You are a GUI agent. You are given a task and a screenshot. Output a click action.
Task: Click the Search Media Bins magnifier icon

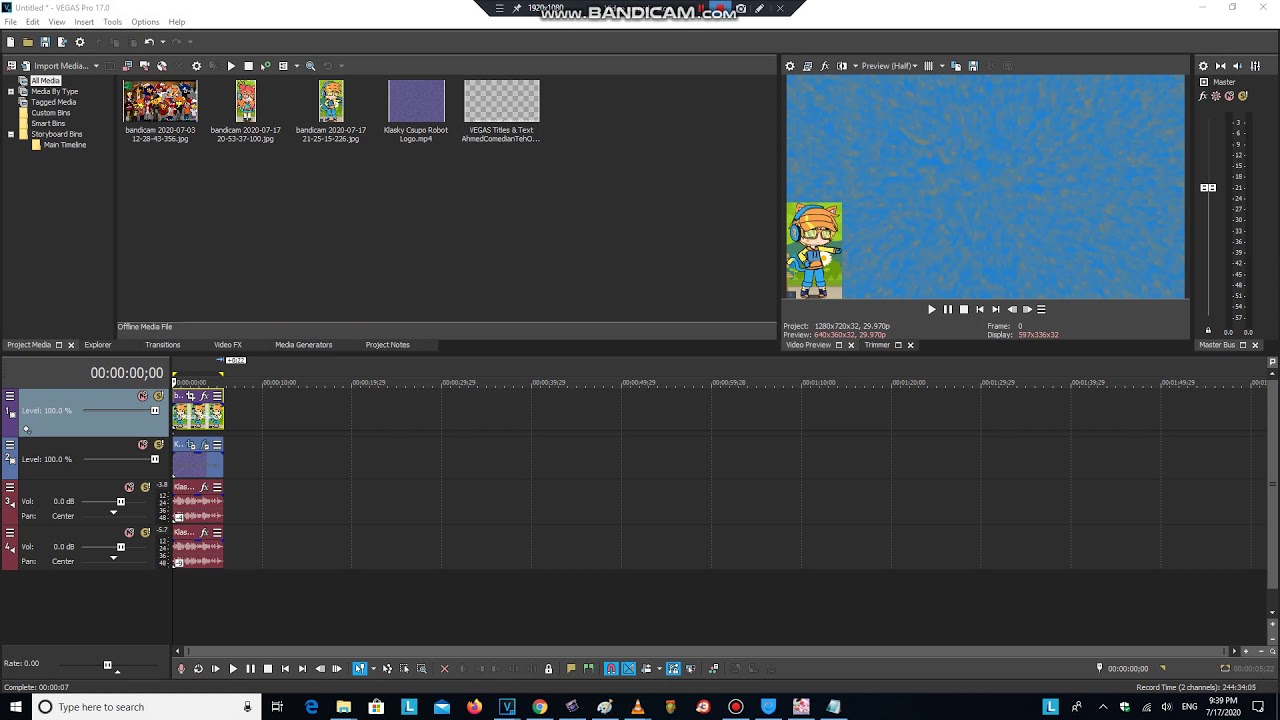click(x=310, y=66)
